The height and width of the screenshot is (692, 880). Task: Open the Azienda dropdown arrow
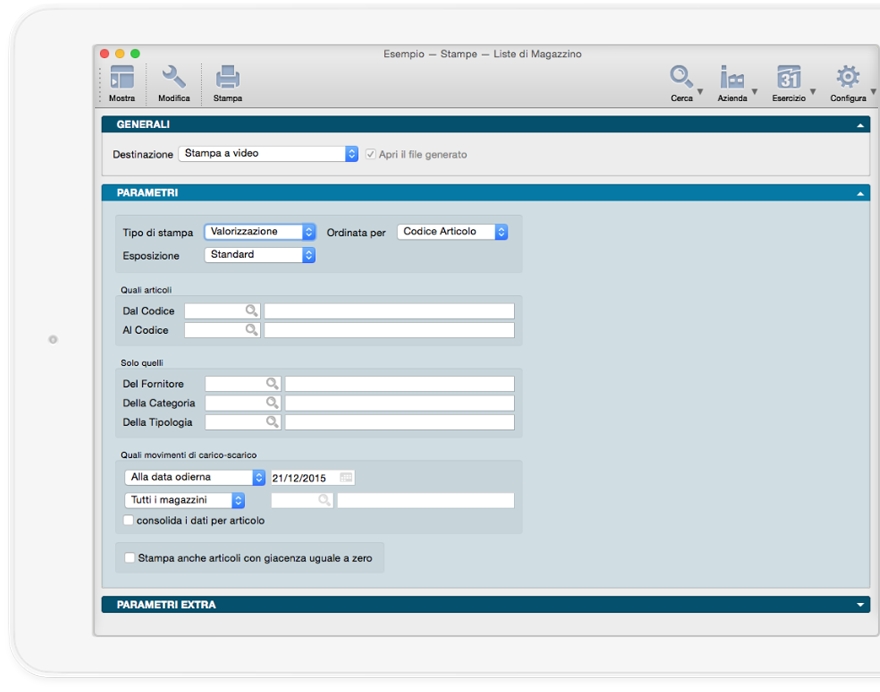[x=754, y=91]
